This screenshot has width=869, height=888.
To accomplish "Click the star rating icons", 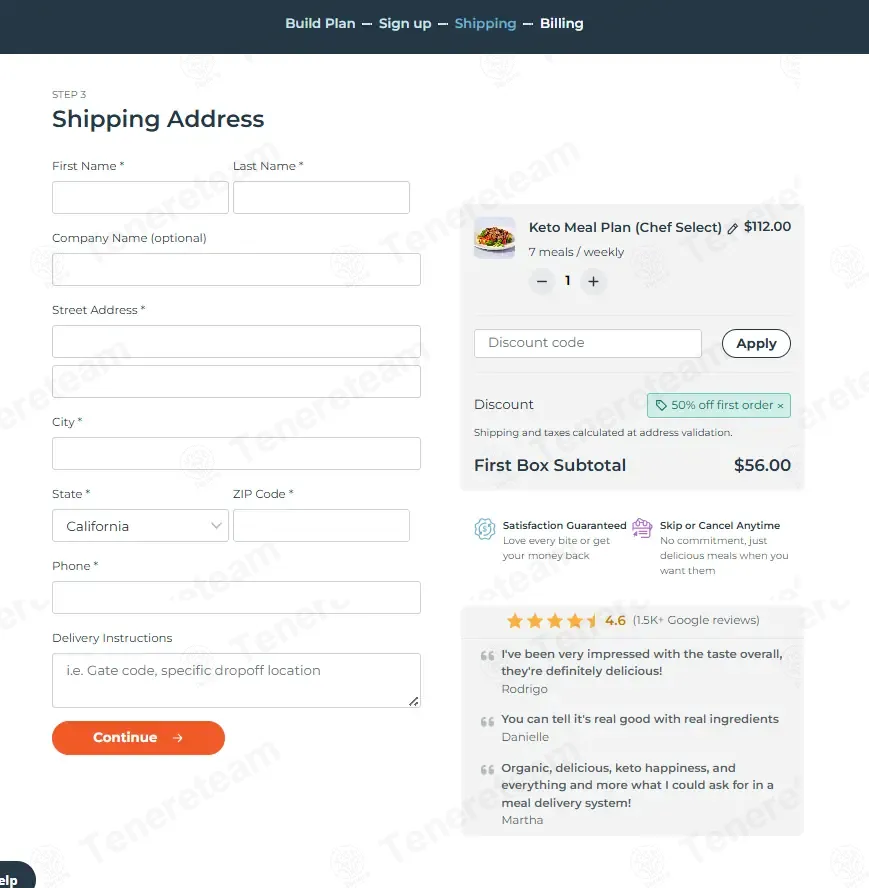I will coord(551,621).
